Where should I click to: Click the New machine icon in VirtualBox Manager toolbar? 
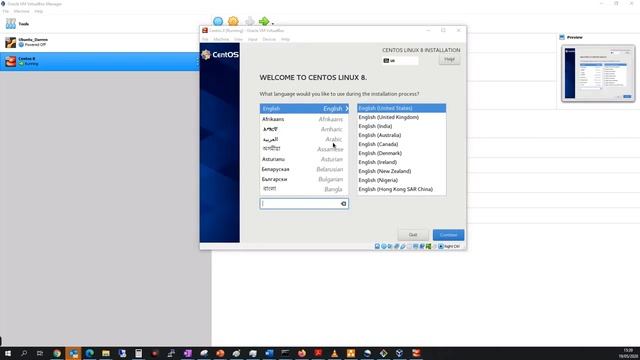click(218, 21)
